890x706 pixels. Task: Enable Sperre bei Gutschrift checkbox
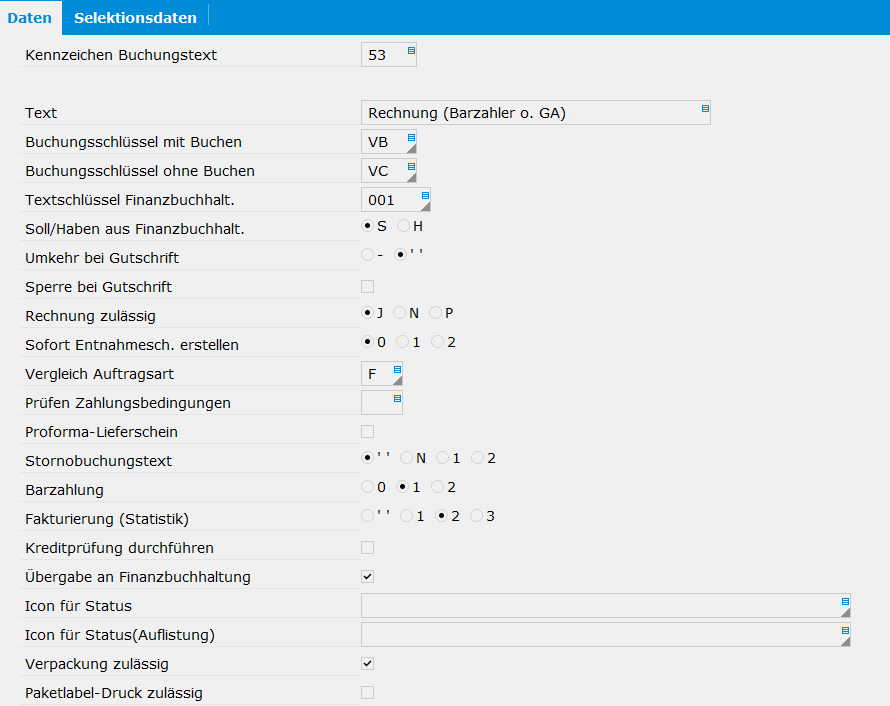[x=368, y=287]
